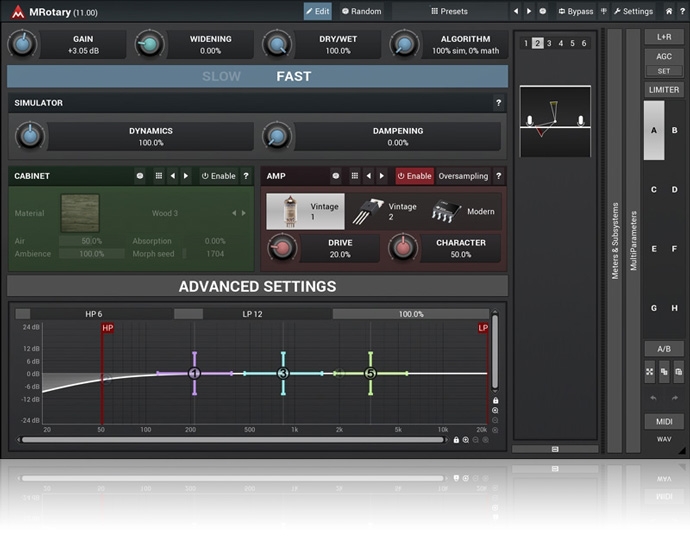Click the Cabinet presets grid icon
690x537 pixels.
tap(158, 176)
